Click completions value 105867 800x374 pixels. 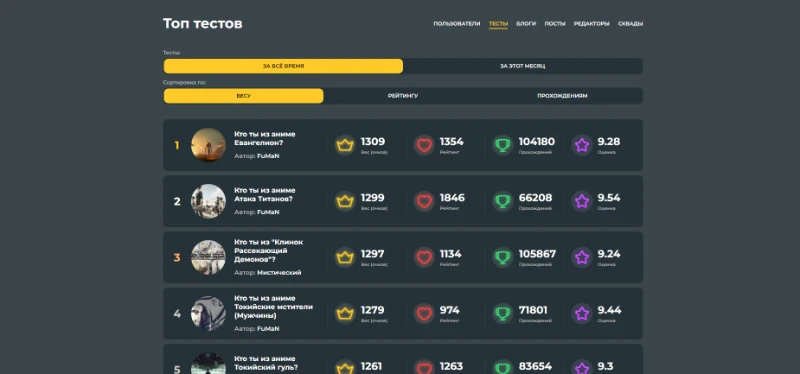(x=537, y=254)
